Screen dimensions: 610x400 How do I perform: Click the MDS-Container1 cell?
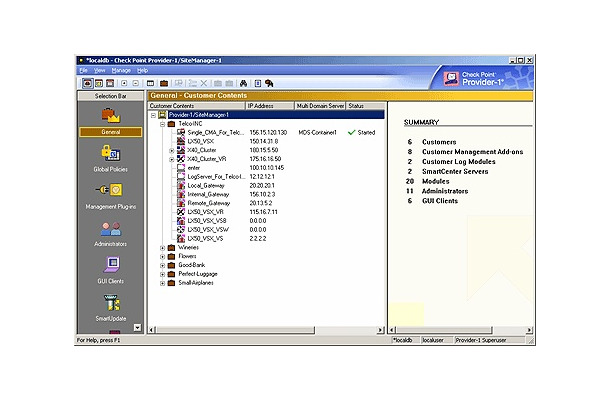tap(317, 132)
